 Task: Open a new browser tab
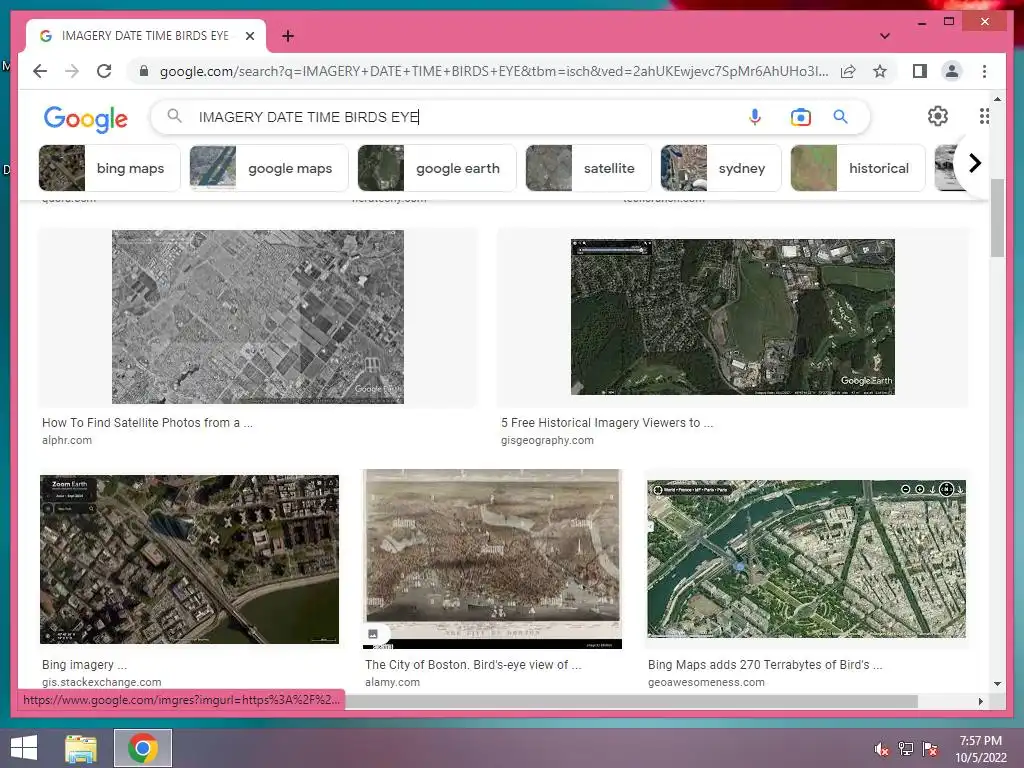(x=288, y=36)
